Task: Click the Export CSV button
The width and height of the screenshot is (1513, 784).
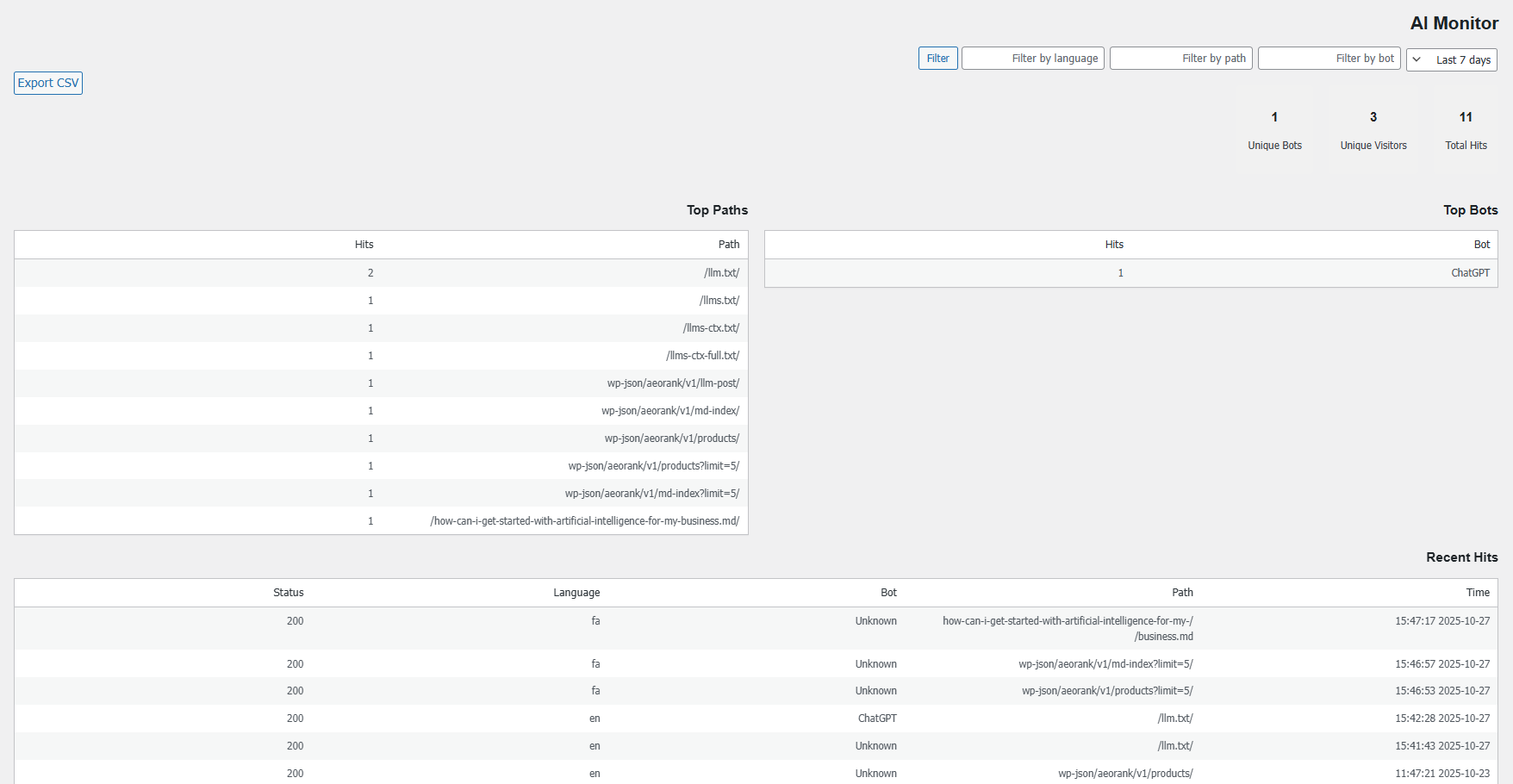Action: point(48,83)
